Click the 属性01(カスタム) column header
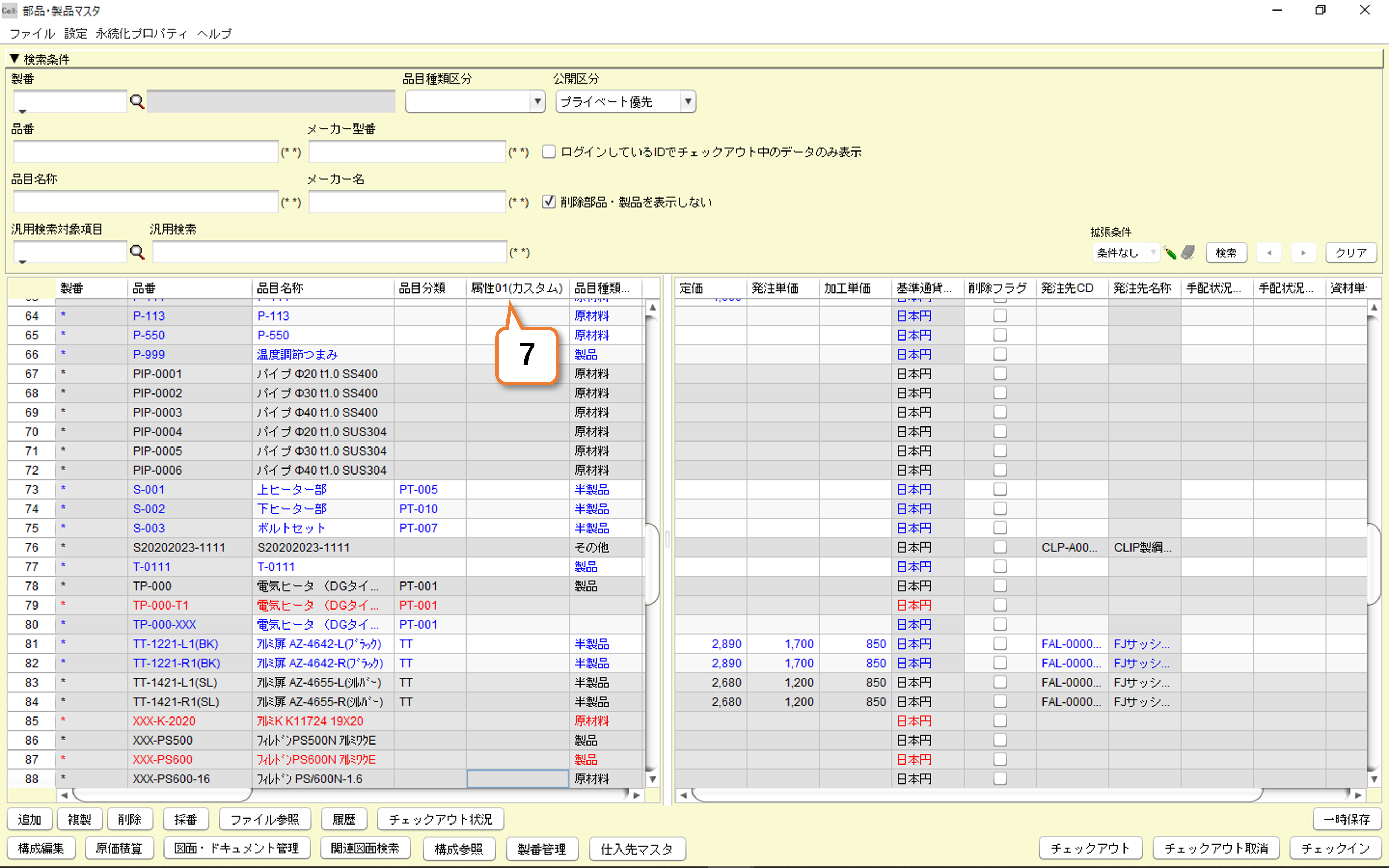Screen dimensions: 1389x868 (517, 288)
